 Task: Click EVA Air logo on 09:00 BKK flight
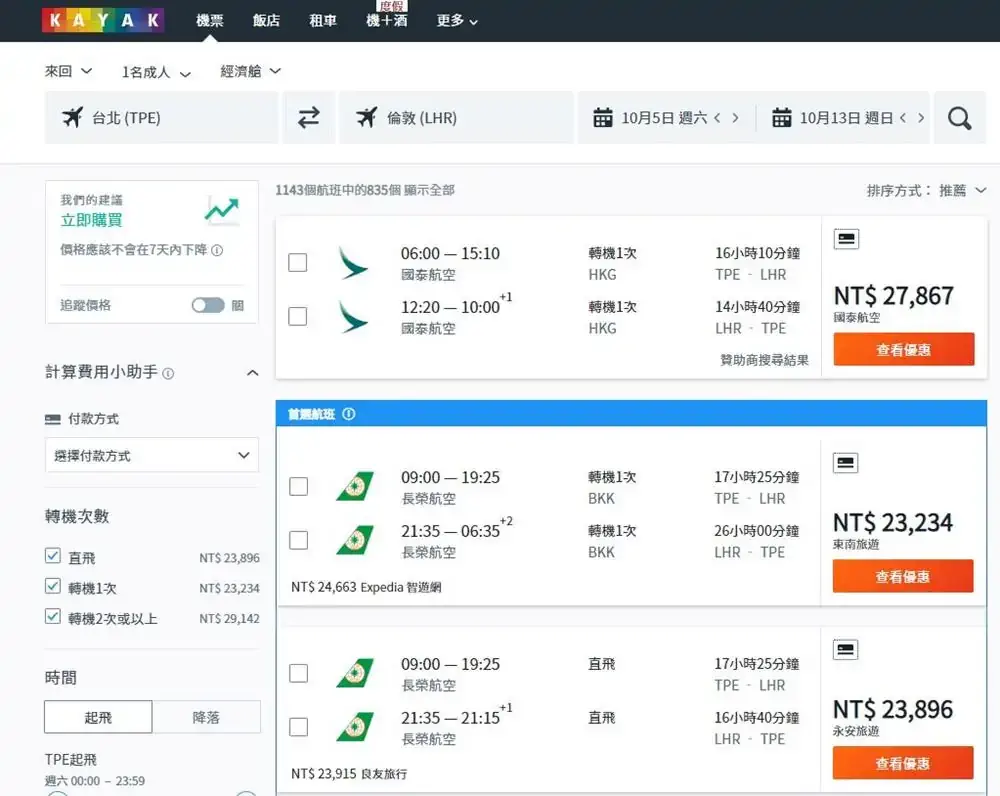click(355, 487)
